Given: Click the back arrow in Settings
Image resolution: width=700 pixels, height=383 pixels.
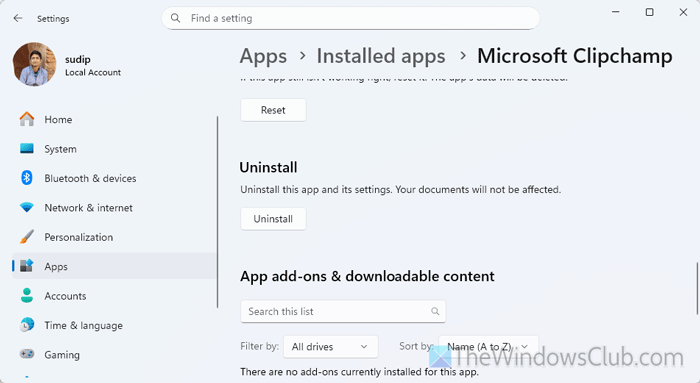Looking at the screenshot, I should coord(18,18).
